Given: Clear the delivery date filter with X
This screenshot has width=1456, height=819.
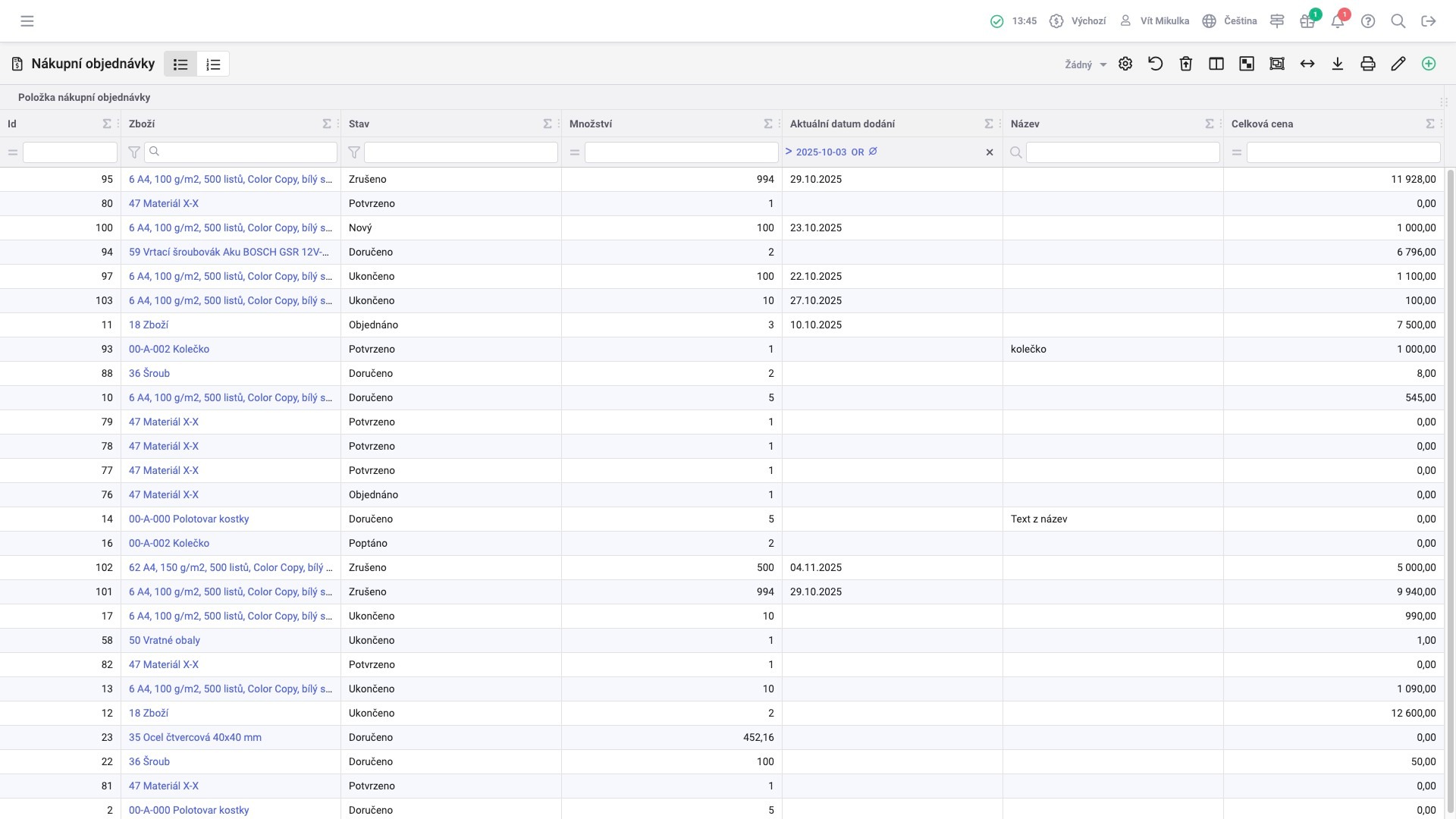Looking at the screenshot, I should click(990, 152).
